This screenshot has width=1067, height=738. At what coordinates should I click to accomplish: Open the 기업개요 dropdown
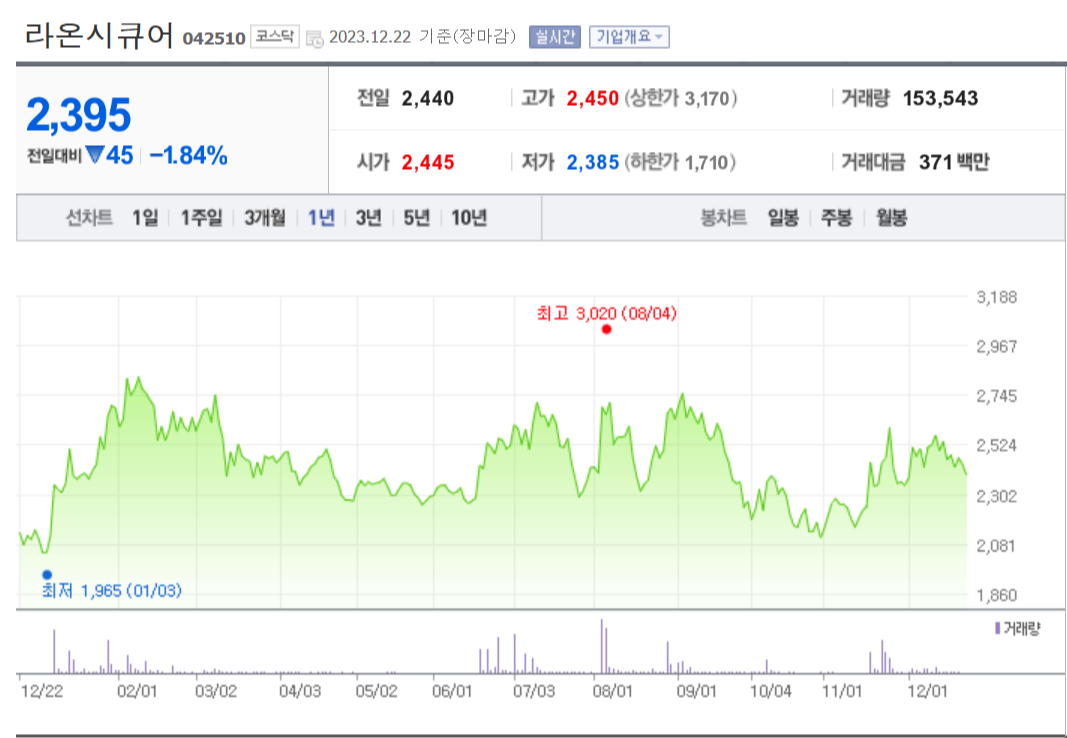click(x=629, y=37)
